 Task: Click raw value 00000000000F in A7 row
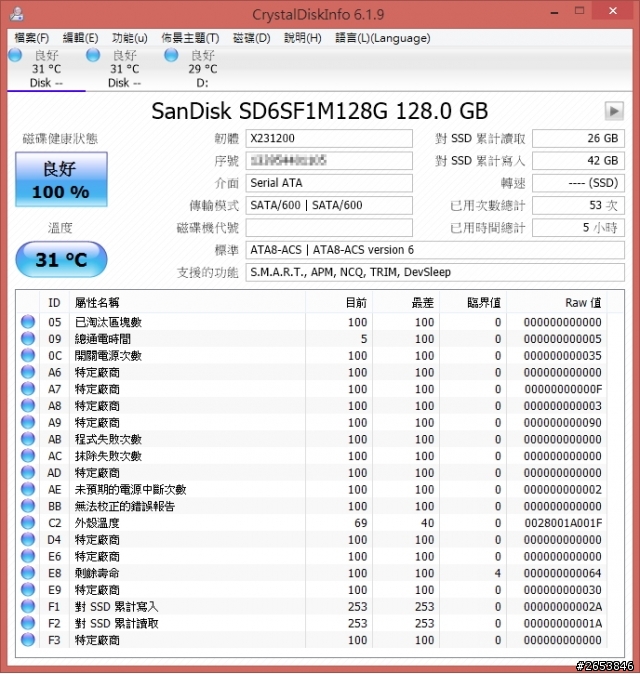(563, 389)
